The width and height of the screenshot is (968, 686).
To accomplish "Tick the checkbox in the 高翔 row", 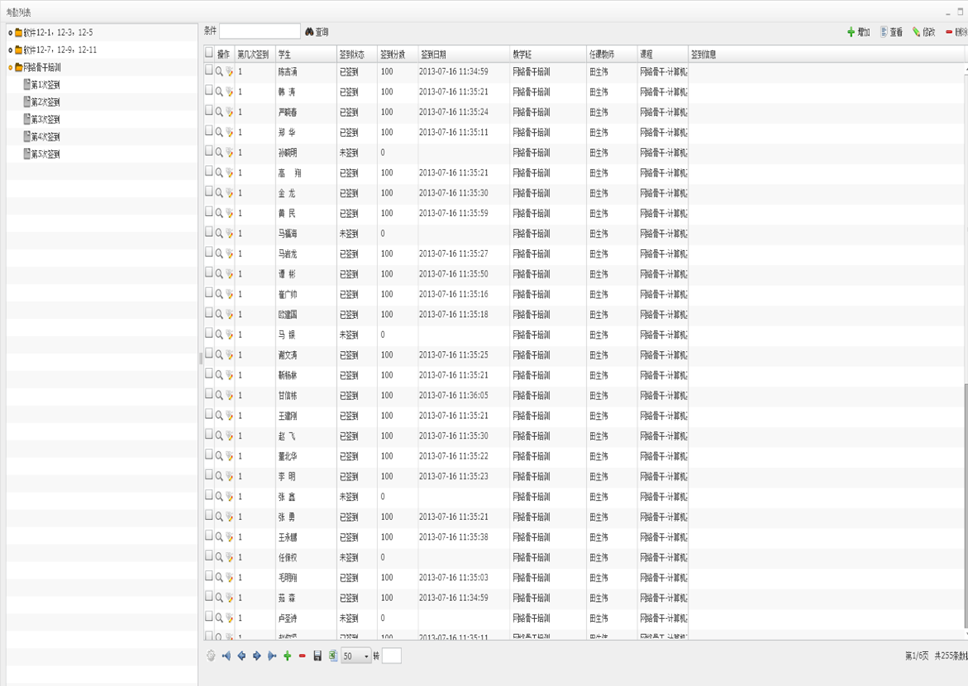I will point(209,172).
